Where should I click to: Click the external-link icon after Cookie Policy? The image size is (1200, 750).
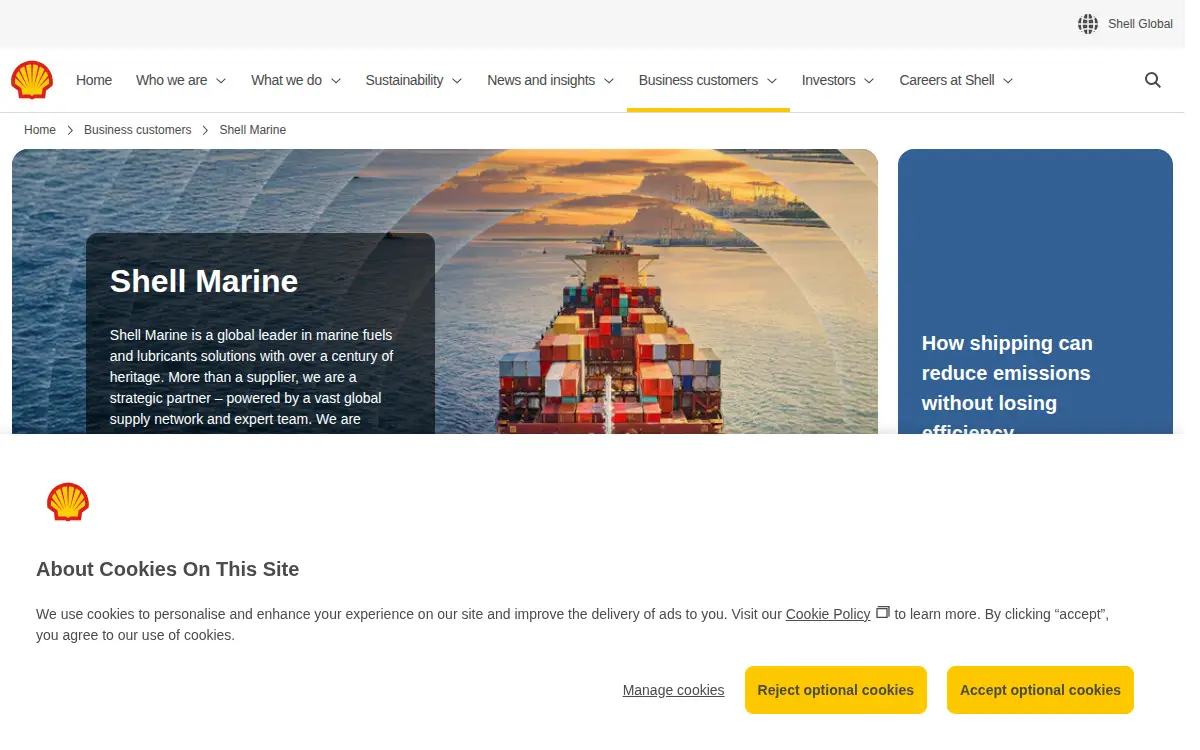click(882, 612)
